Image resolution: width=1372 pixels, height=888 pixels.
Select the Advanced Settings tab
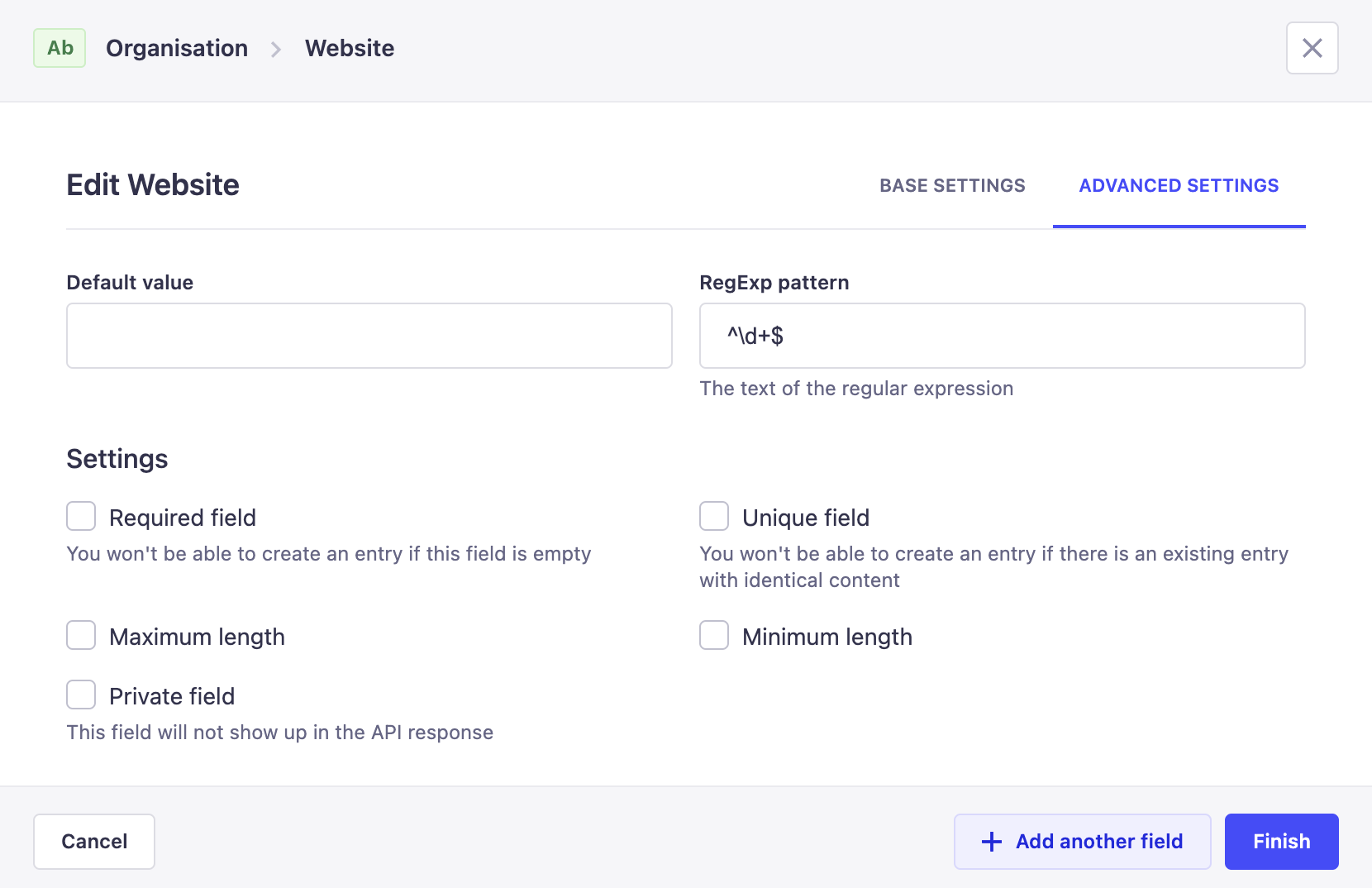(1179, 185)
